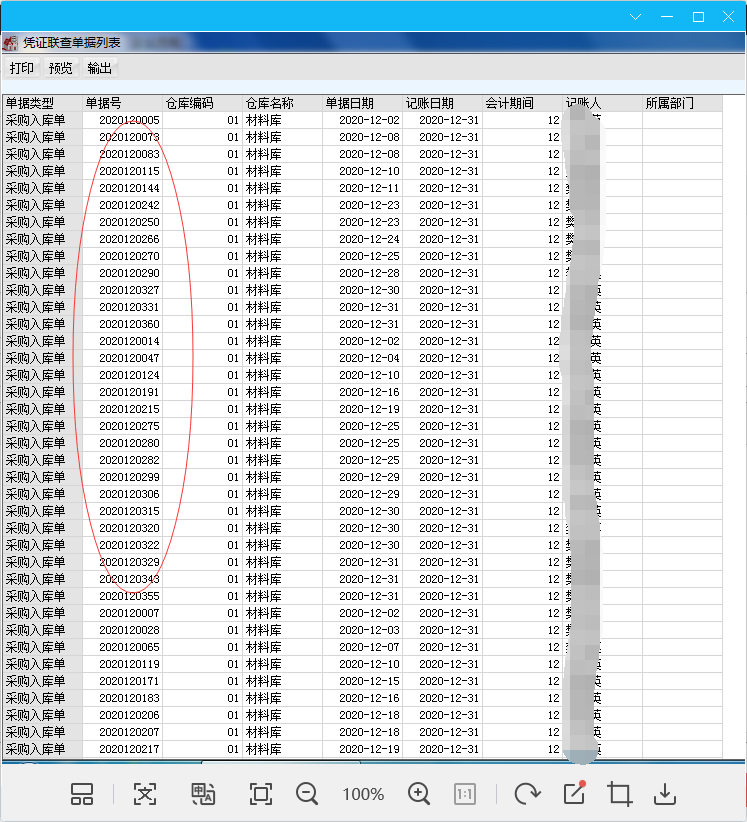
Task: Select document number 2020120320
Action: point(129,528)
